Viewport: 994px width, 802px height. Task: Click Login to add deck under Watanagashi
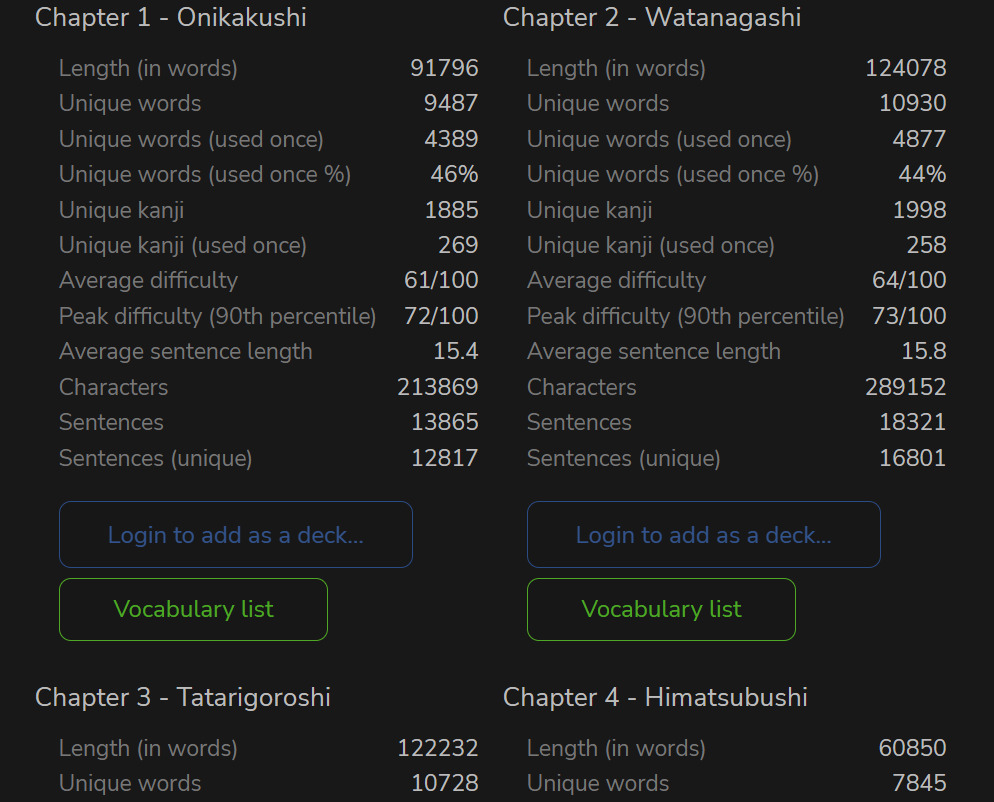coord(703,535)
